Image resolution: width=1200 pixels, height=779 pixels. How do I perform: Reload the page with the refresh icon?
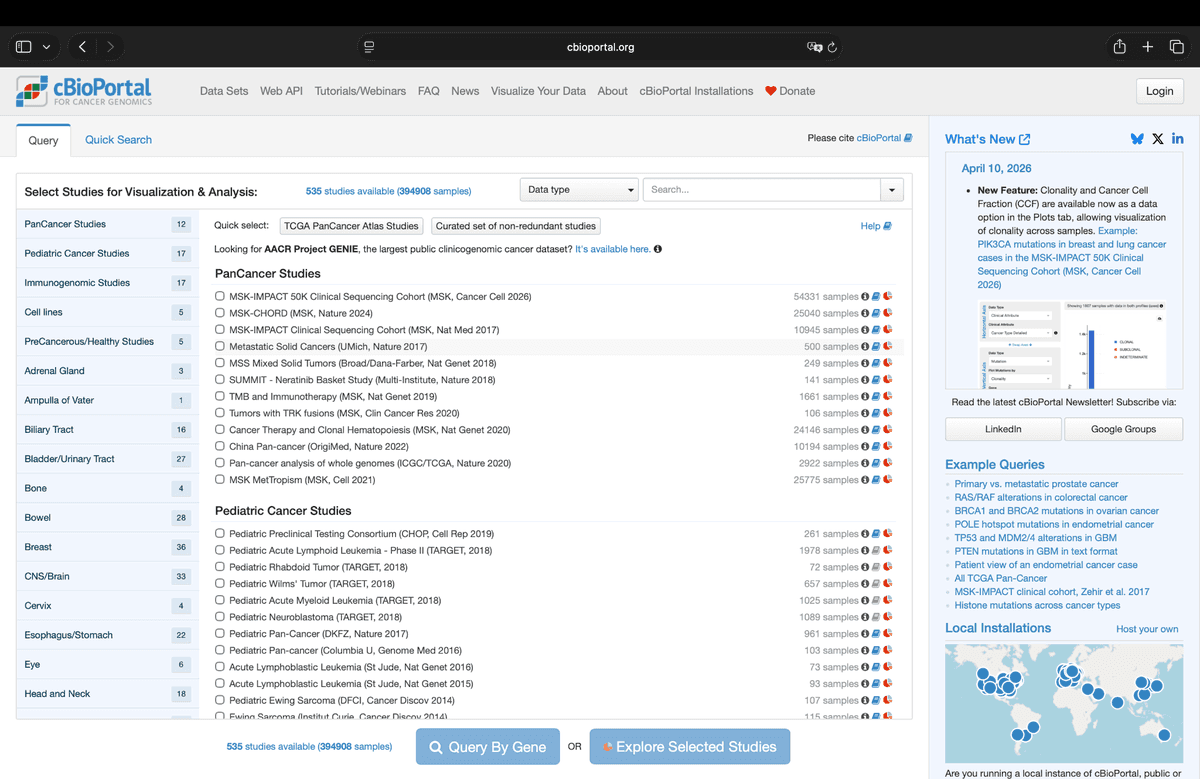(832, 47)
